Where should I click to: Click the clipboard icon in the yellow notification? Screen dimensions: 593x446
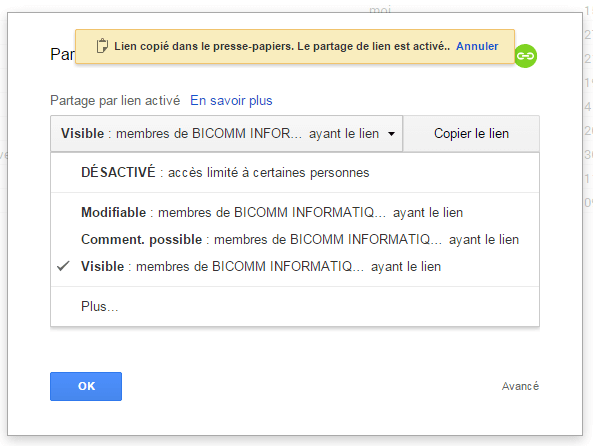(102, 46)
